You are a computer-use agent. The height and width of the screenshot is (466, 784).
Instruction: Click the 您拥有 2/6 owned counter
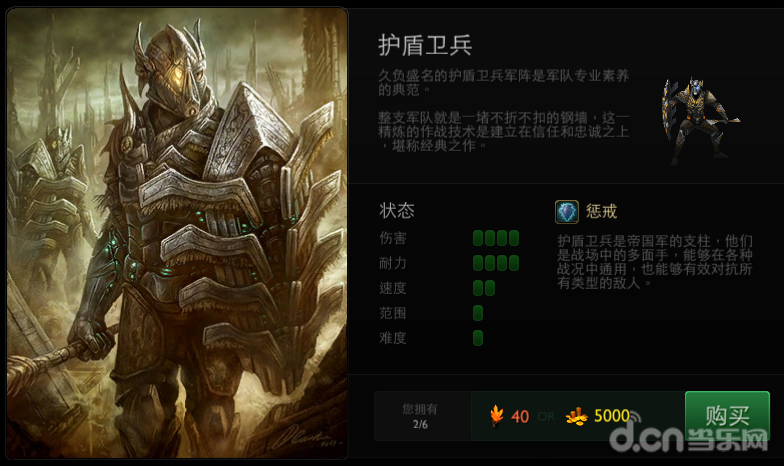click(x=420, y=416)
